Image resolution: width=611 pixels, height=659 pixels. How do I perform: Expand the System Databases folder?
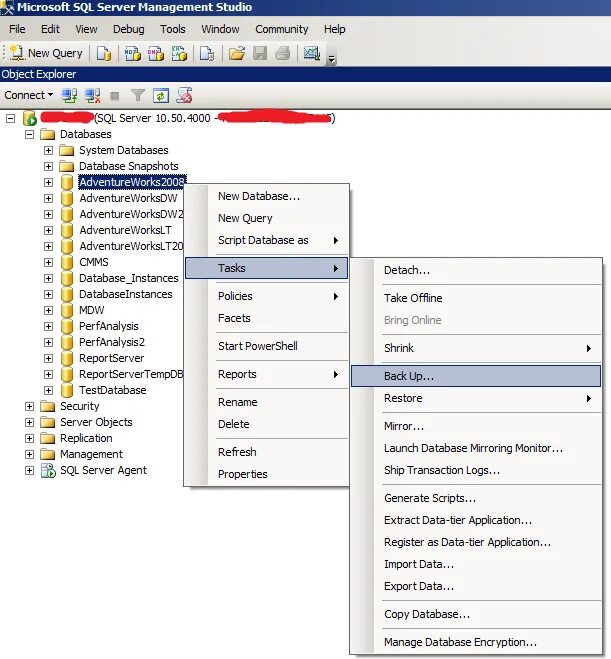pyautogui.click(x=48, y=150)
